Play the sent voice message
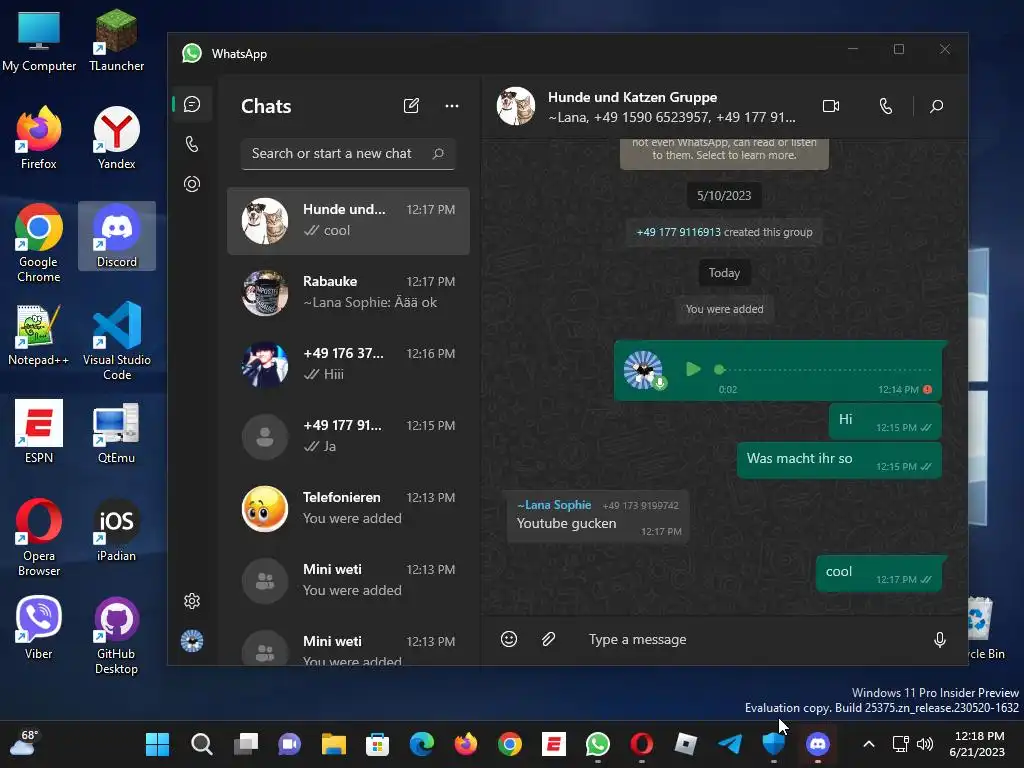Image resolution: width=1024 pixels, height=768 pixels. point(693,369)
